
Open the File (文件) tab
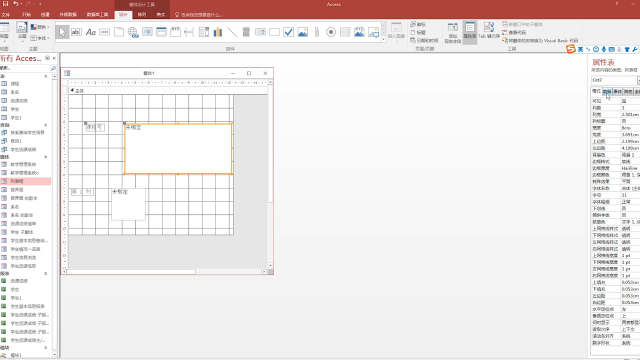coord(6,14)
